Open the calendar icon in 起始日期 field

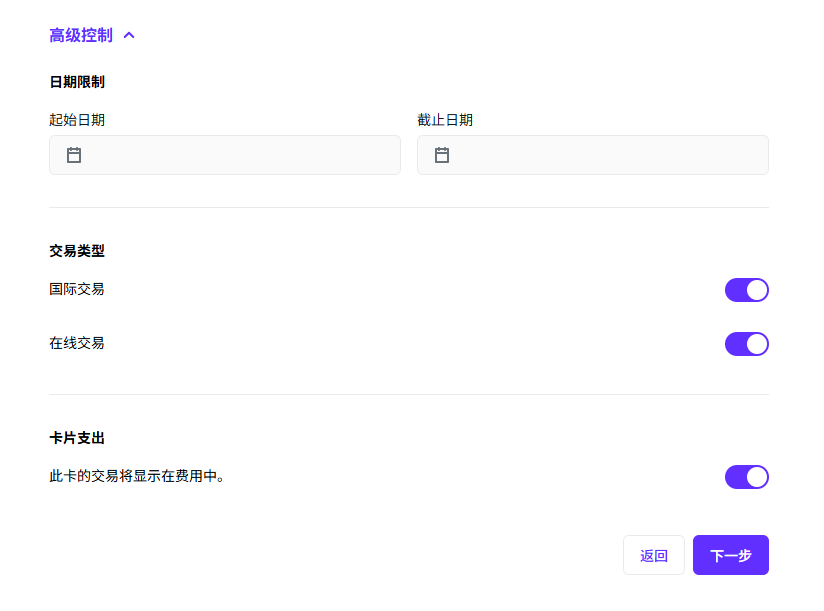click(x=74, y=155)
